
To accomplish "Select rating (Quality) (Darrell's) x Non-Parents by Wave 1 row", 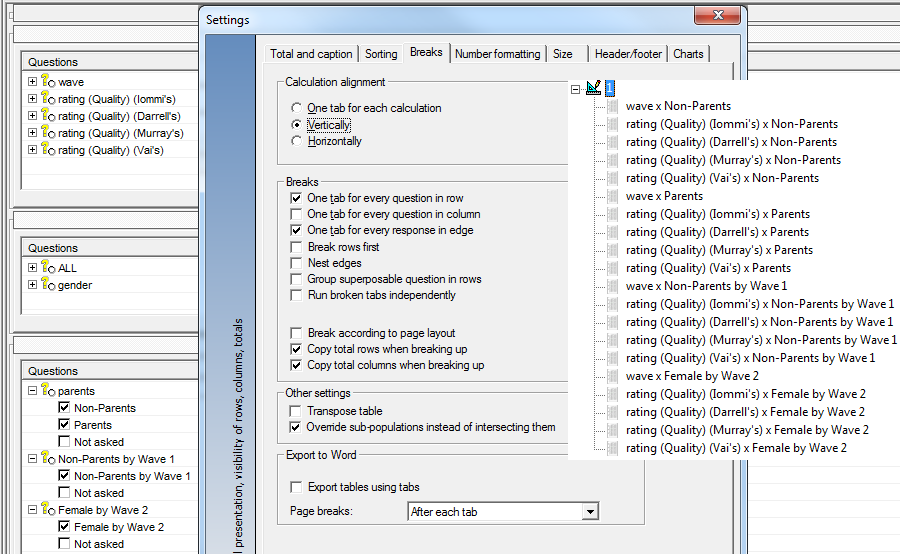I will (759, 322).
